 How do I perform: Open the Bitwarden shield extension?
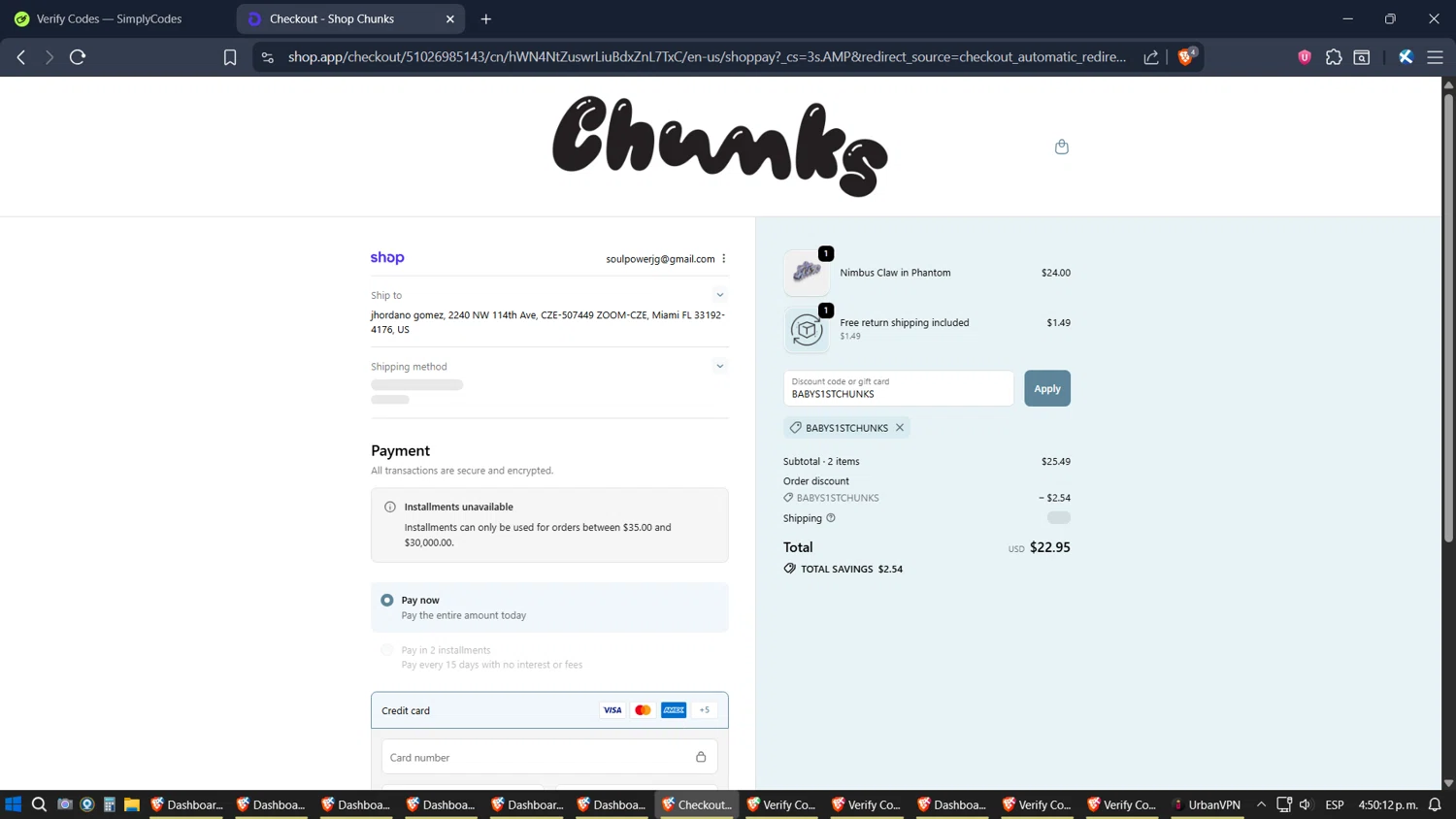click(x=1305, y=57)
